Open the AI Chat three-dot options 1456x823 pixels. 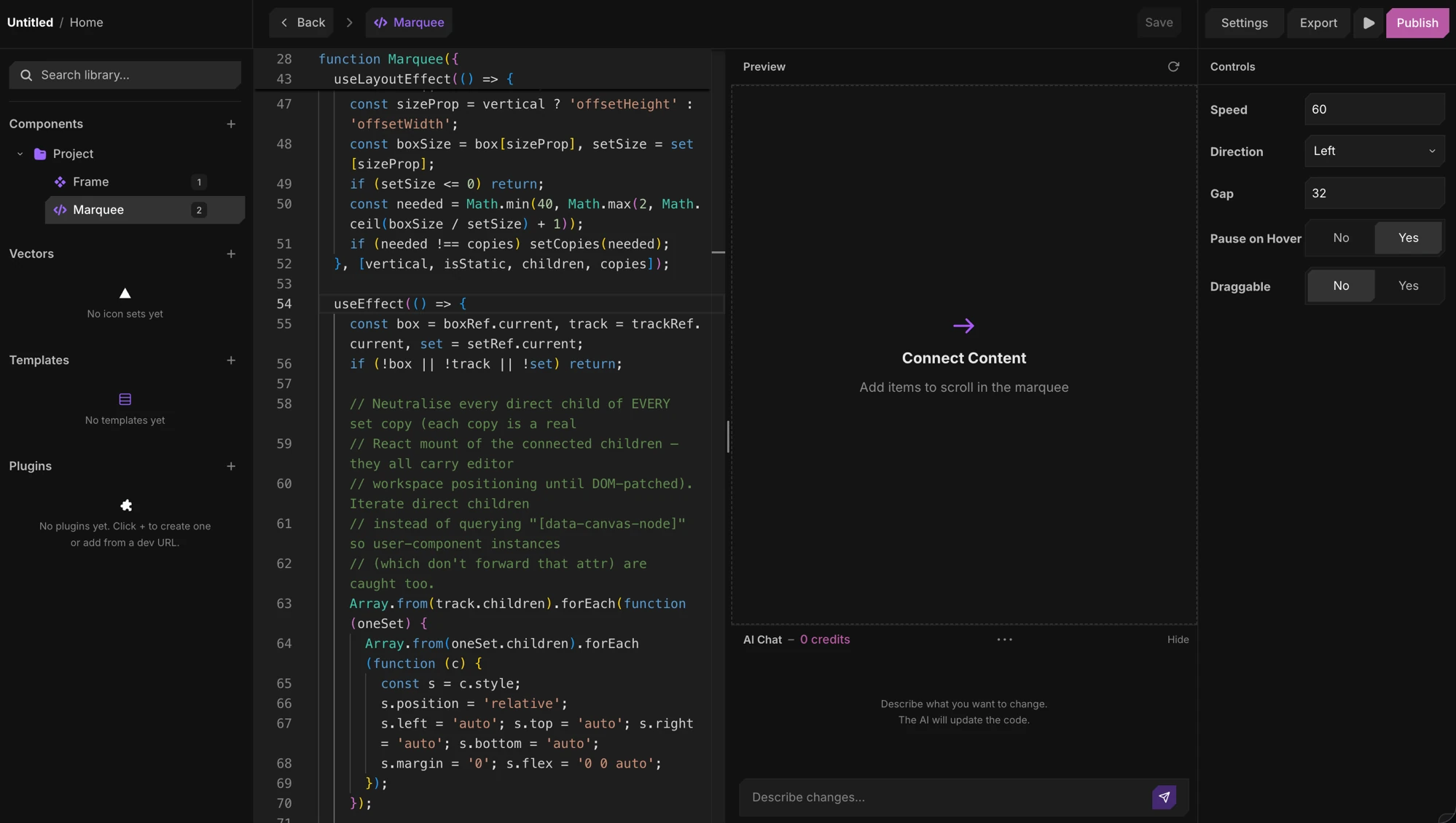click(1004, 639)
